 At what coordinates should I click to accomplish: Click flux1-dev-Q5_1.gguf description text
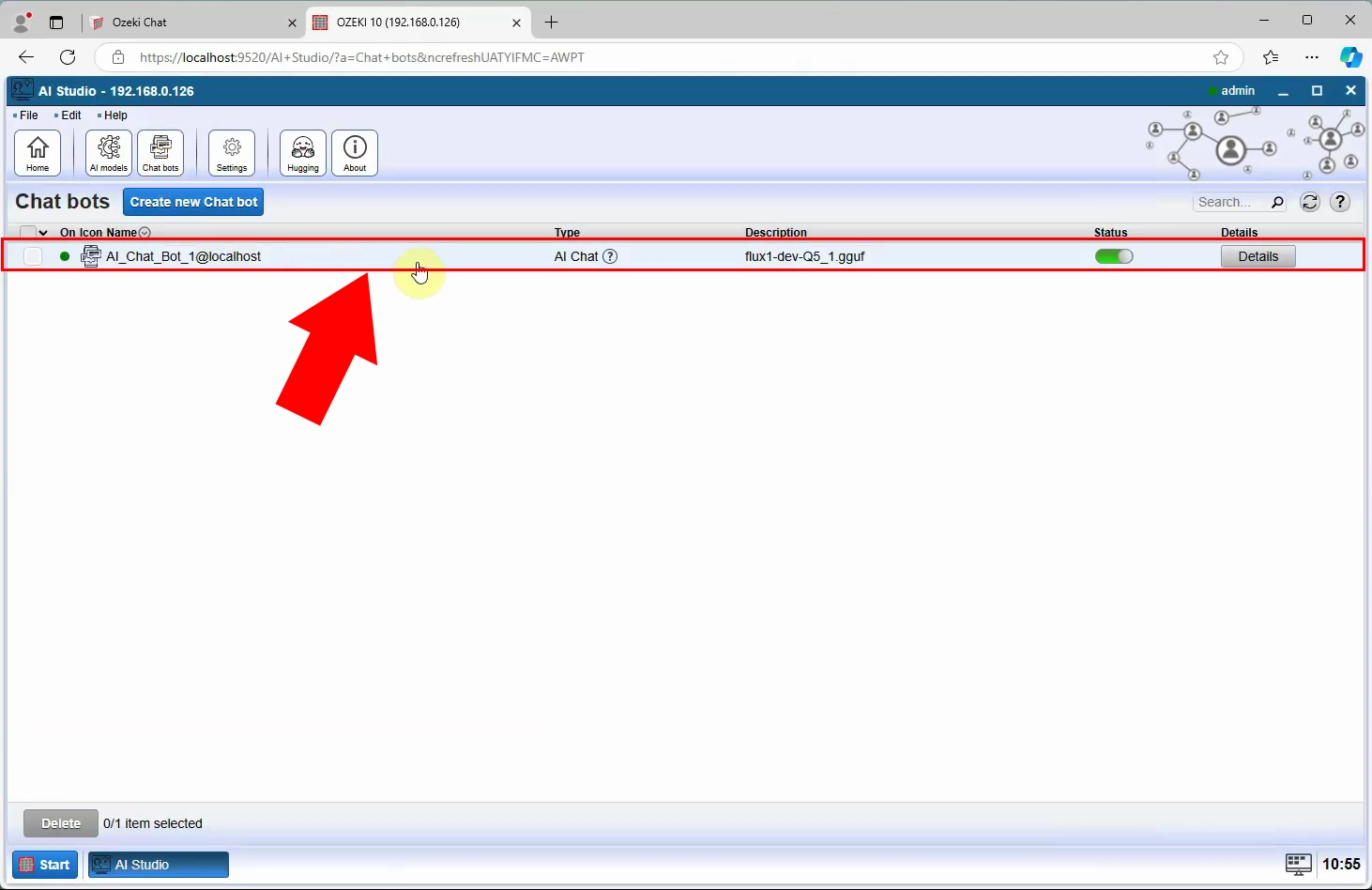click(x=804, y=256)
